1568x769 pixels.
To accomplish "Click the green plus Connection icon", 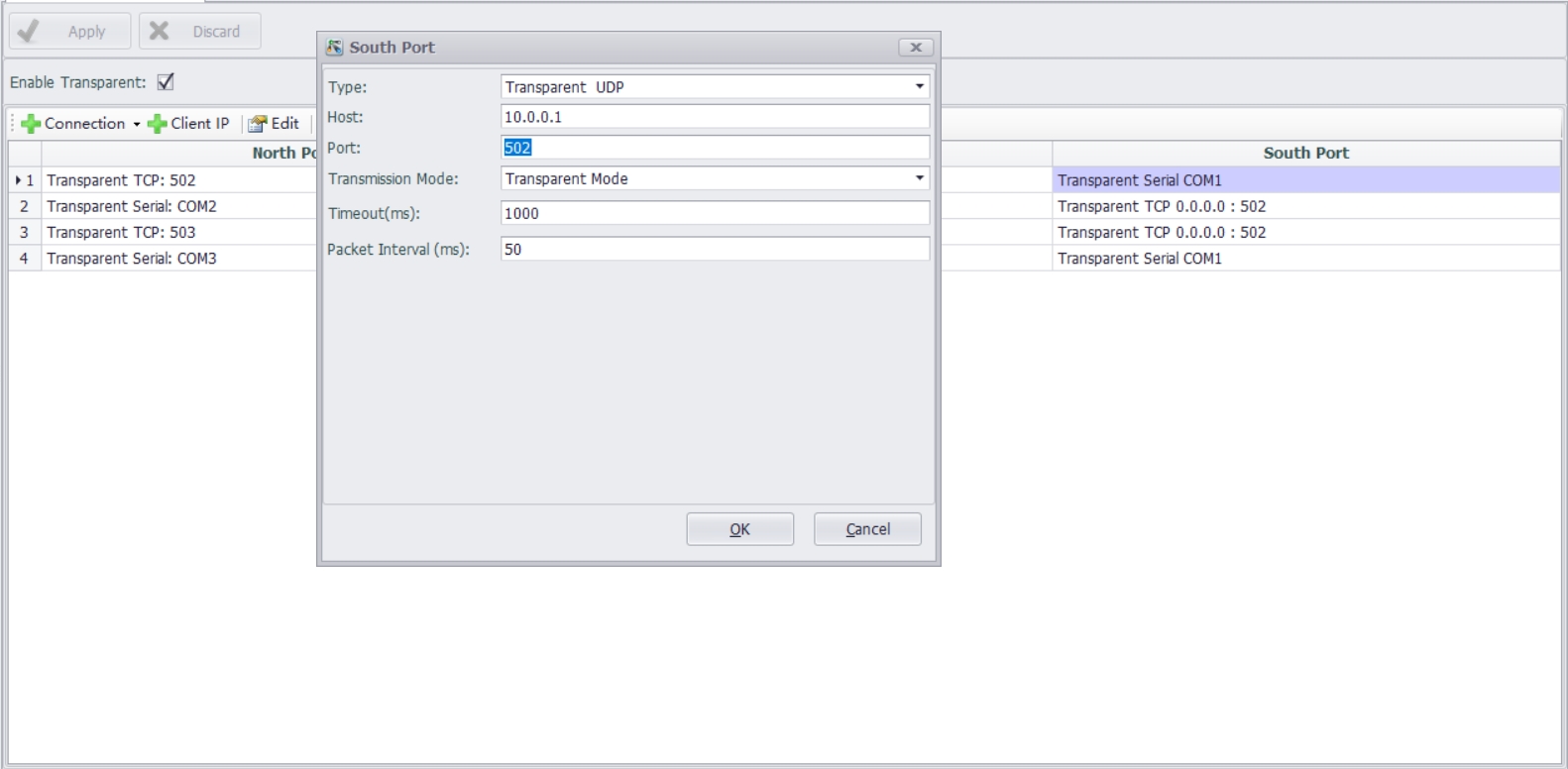I will click(31, 124).
